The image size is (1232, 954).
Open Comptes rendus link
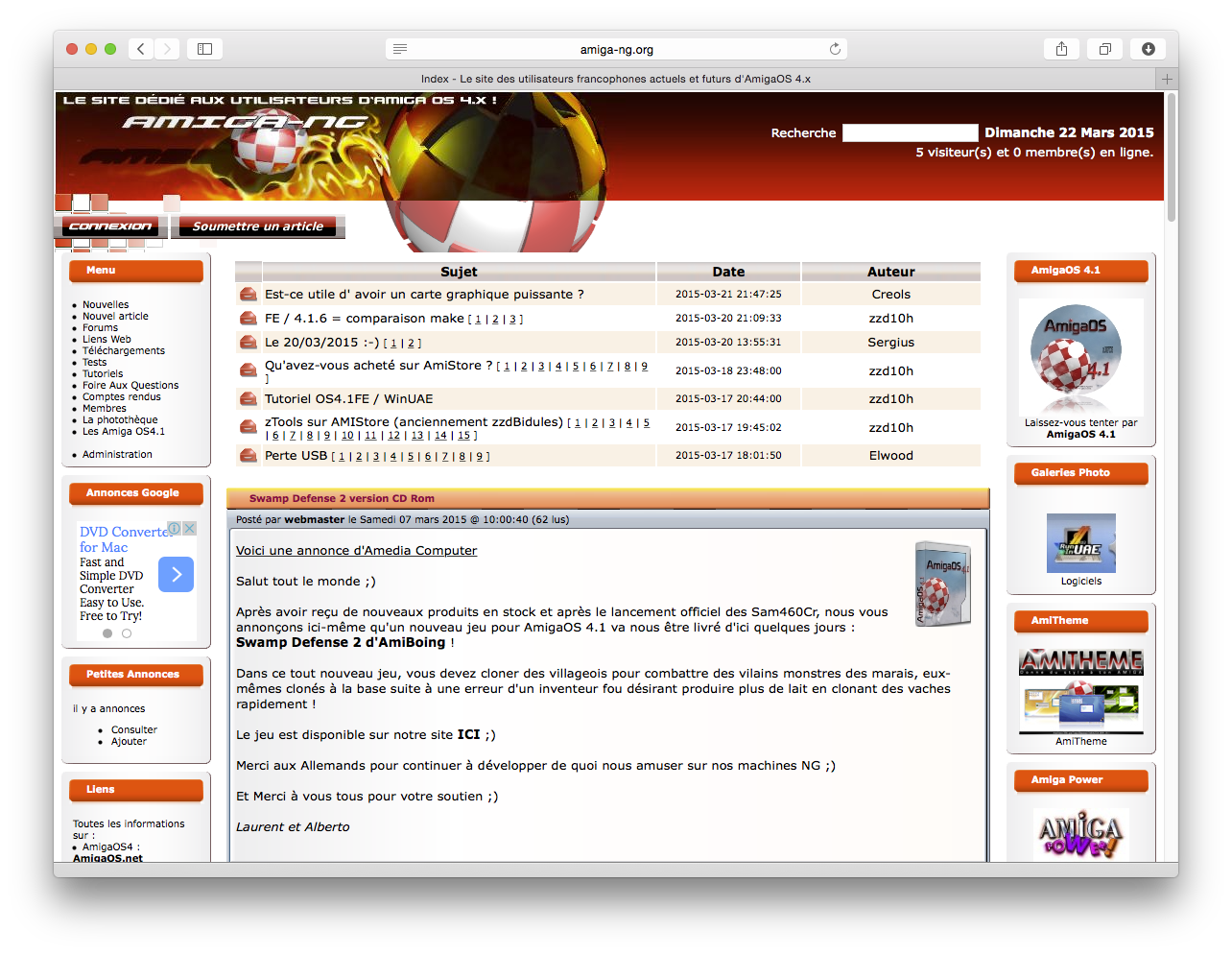coord(122,396)
